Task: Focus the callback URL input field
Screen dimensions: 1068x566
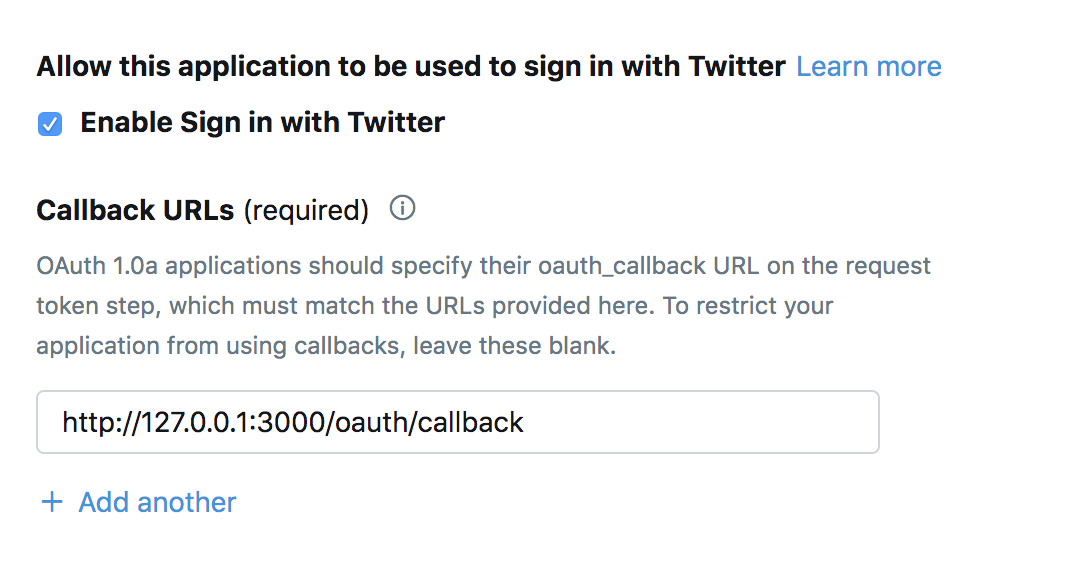Action: coord(458,422)
